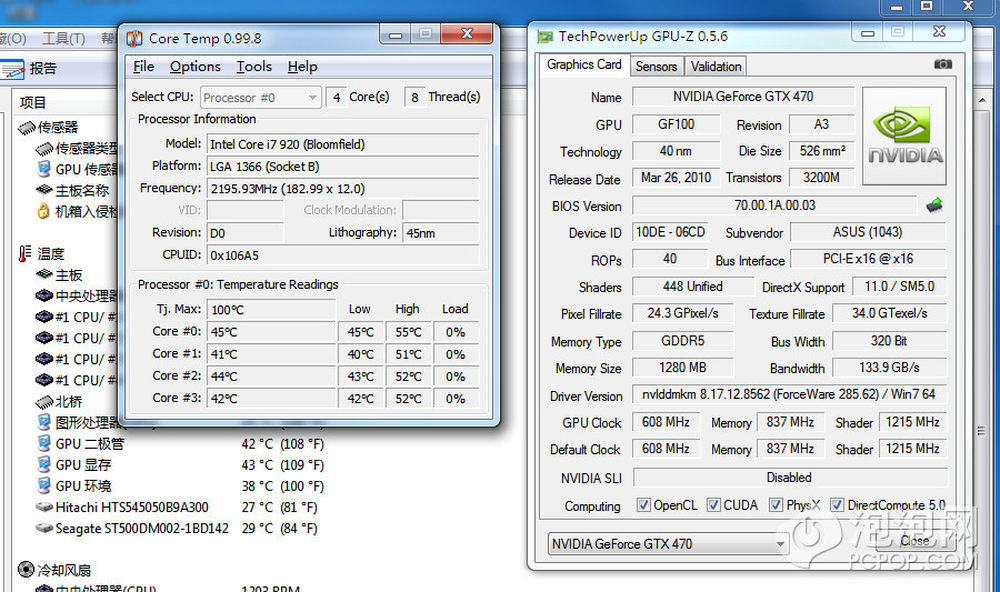This screenshot has height=592, width=1000.
Task: Click the BIOS Version field 70.00.1A.00.03
Action: pos(774,205)
